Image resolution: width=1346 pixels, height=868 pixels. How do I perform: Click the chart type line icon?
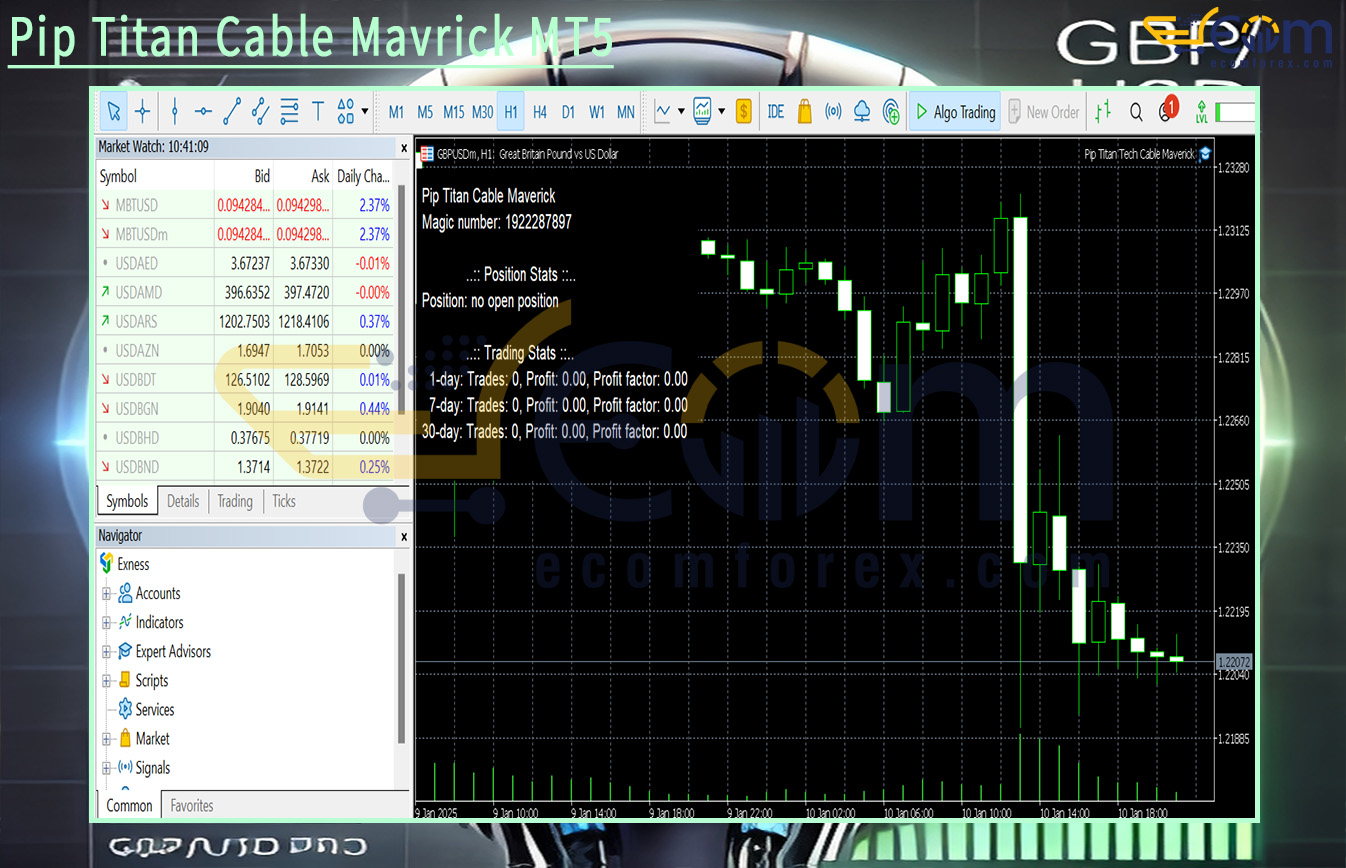(x=663, y=112)
